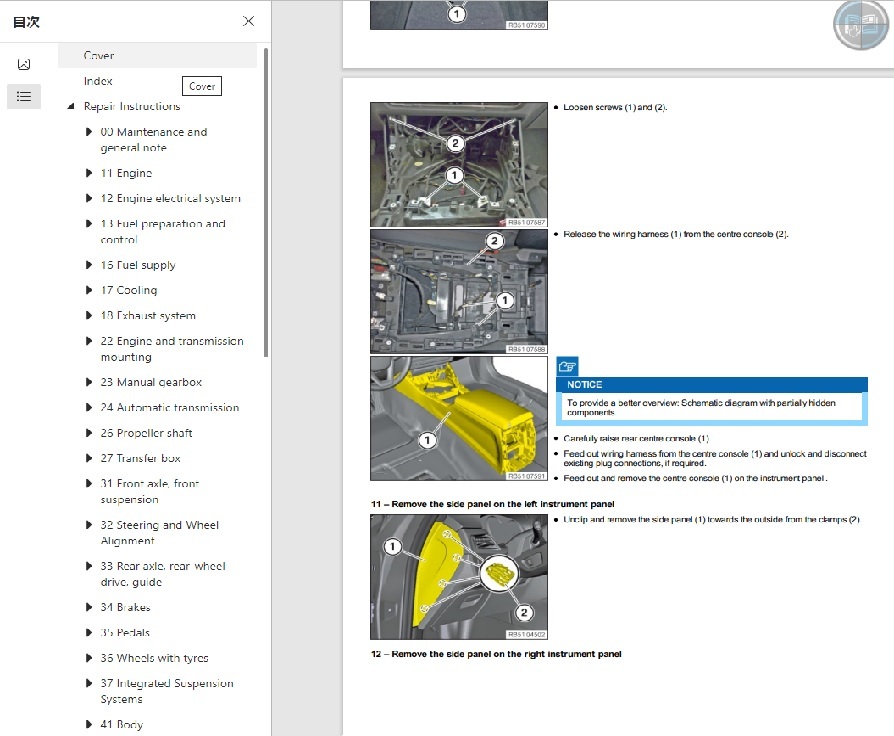Click the loosen screws console photo
Viewport: 894px width, 736px height.
point(459,165)
